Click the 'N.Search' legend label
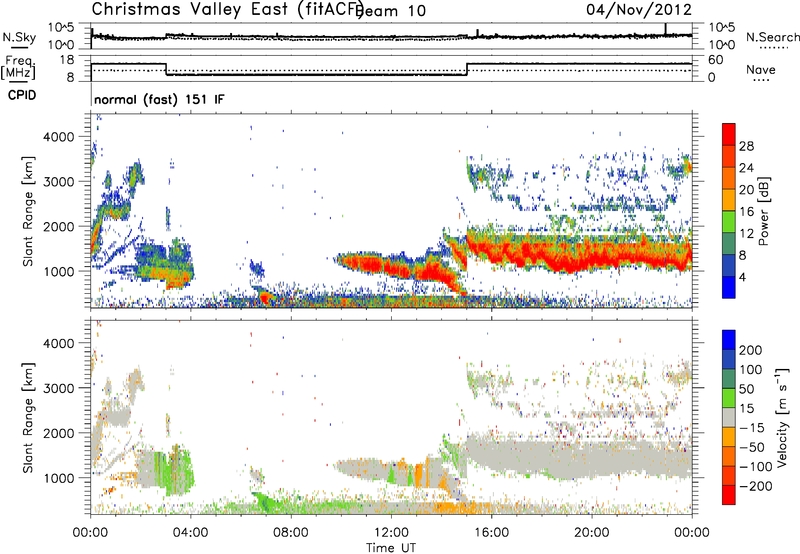This screenshot has width=800, height=554. tap(772, 37)
